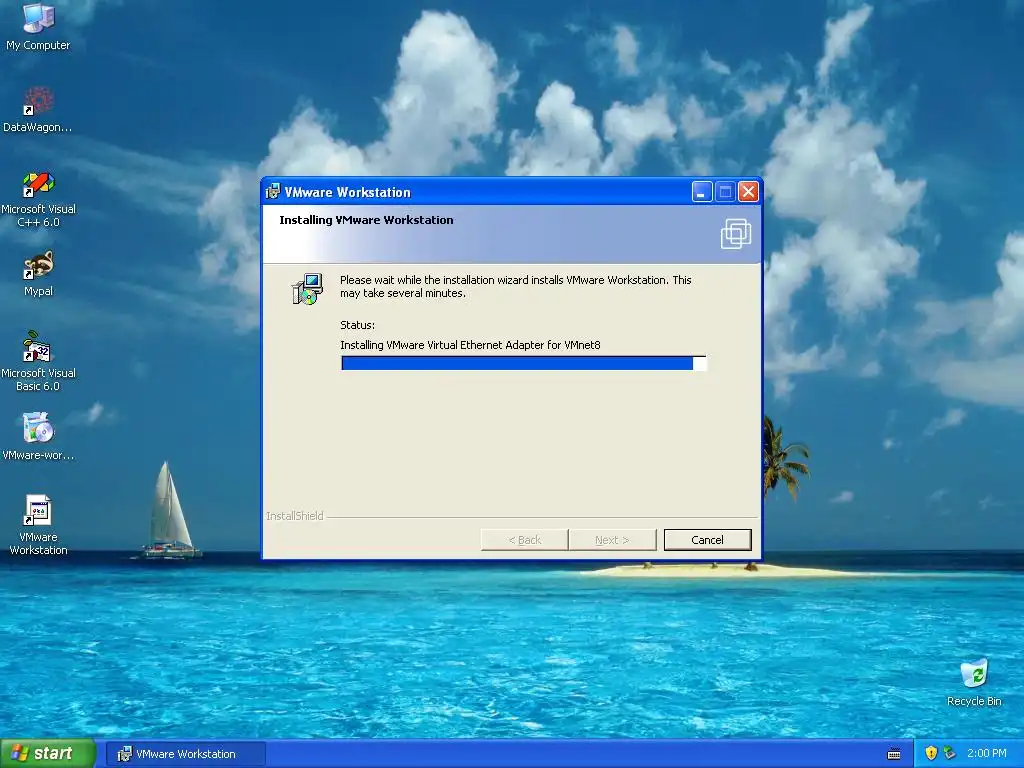Screen dimensions: 1024x768
Task: Click 'Installing VMware Virtual Ethernet Adapter' status text
Action: [470, 345]
